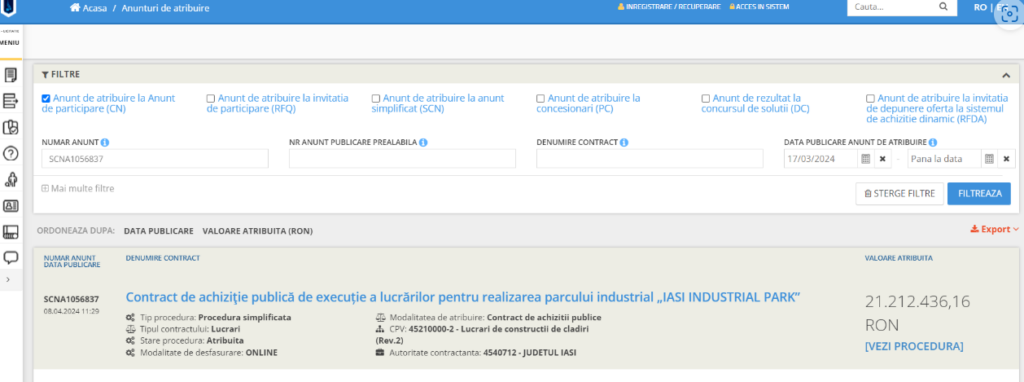Check Anunt de atribuire sistem dinamic (RFDA)

pos(870,99)
